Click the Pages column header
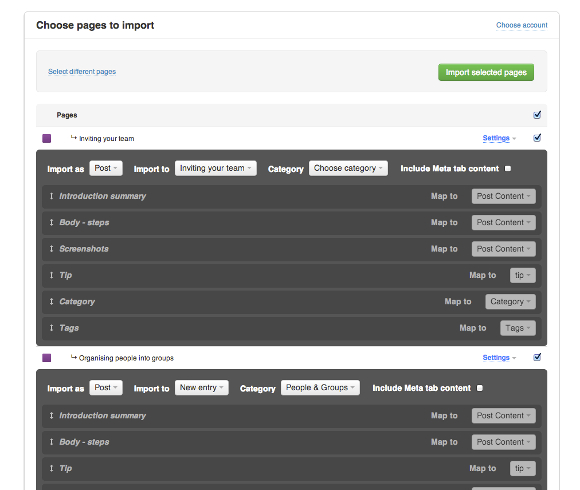Screen dimensions: 580x490 67,115
